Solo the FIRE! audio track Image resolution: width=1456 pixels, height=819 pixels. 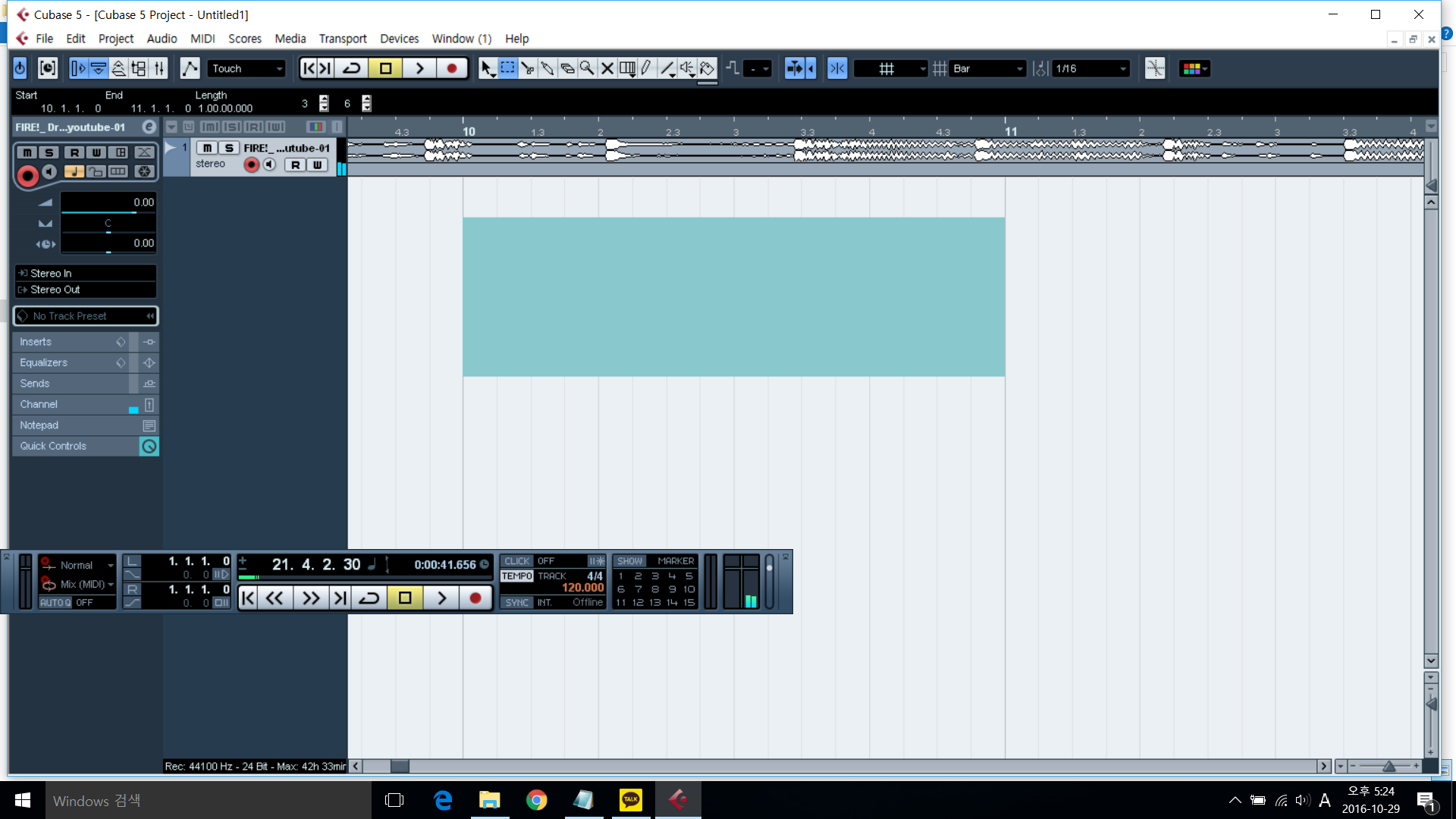228,148
